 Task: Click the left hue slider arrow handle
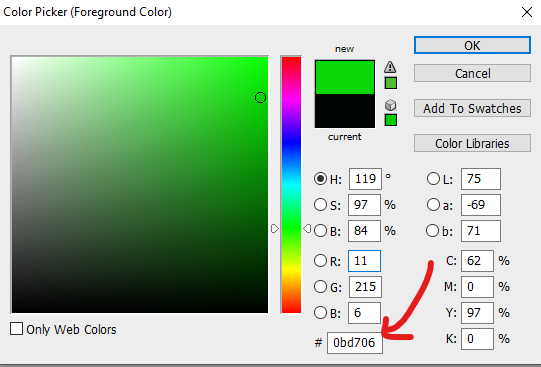pos(275,228)
